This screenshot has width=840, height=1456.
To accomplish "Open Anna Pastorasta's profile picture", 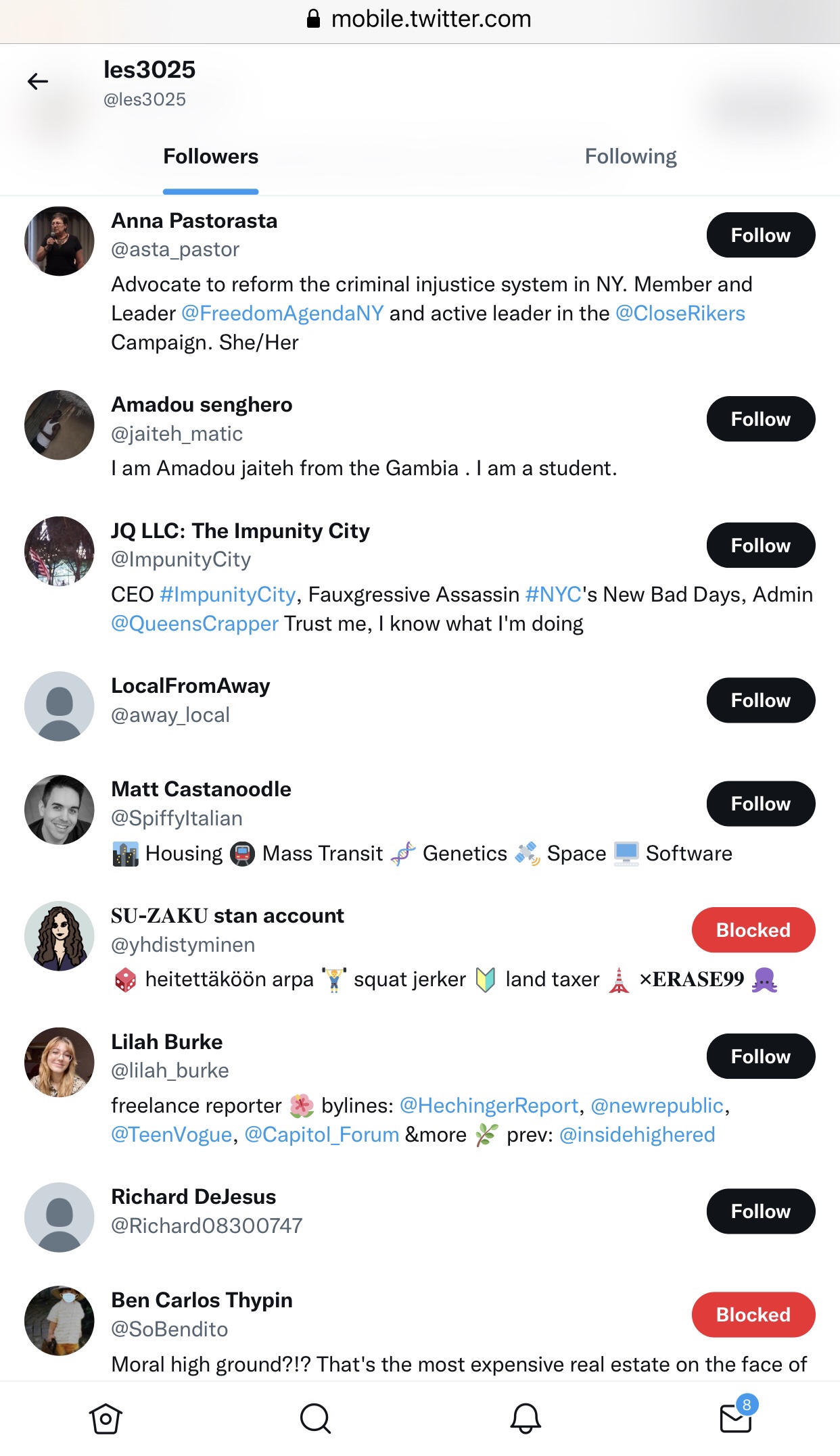I will pos(60,241).
